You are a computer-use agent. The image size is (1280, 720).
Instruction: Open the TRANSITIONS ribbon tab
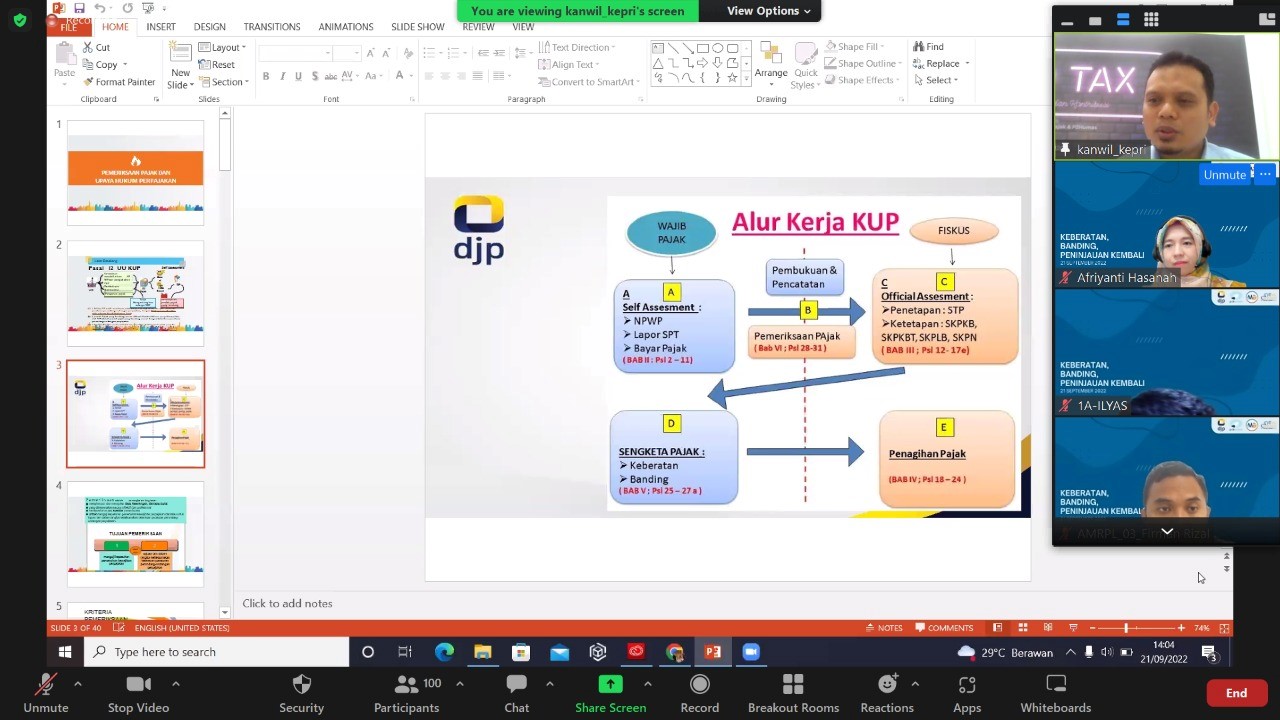pyautogui.click(x=272, y=27)
